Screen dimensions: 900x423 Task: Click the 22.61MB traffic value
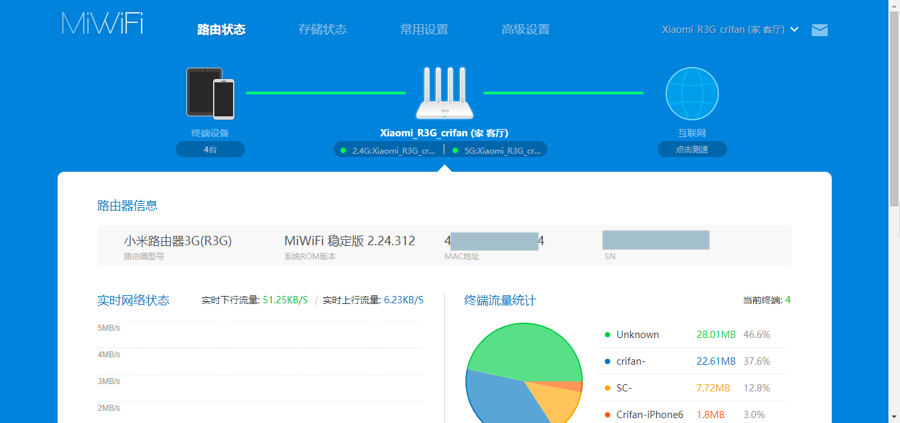(716, 362)
